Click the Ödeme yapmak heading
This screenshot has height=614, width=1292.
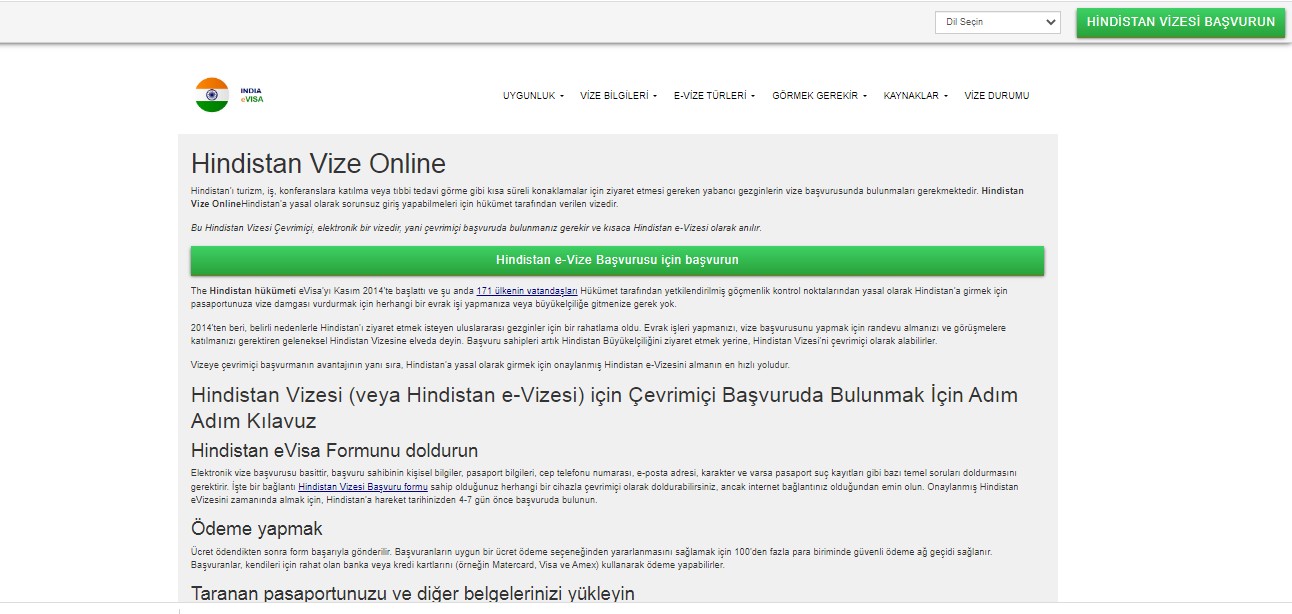(x=257, y=528)
